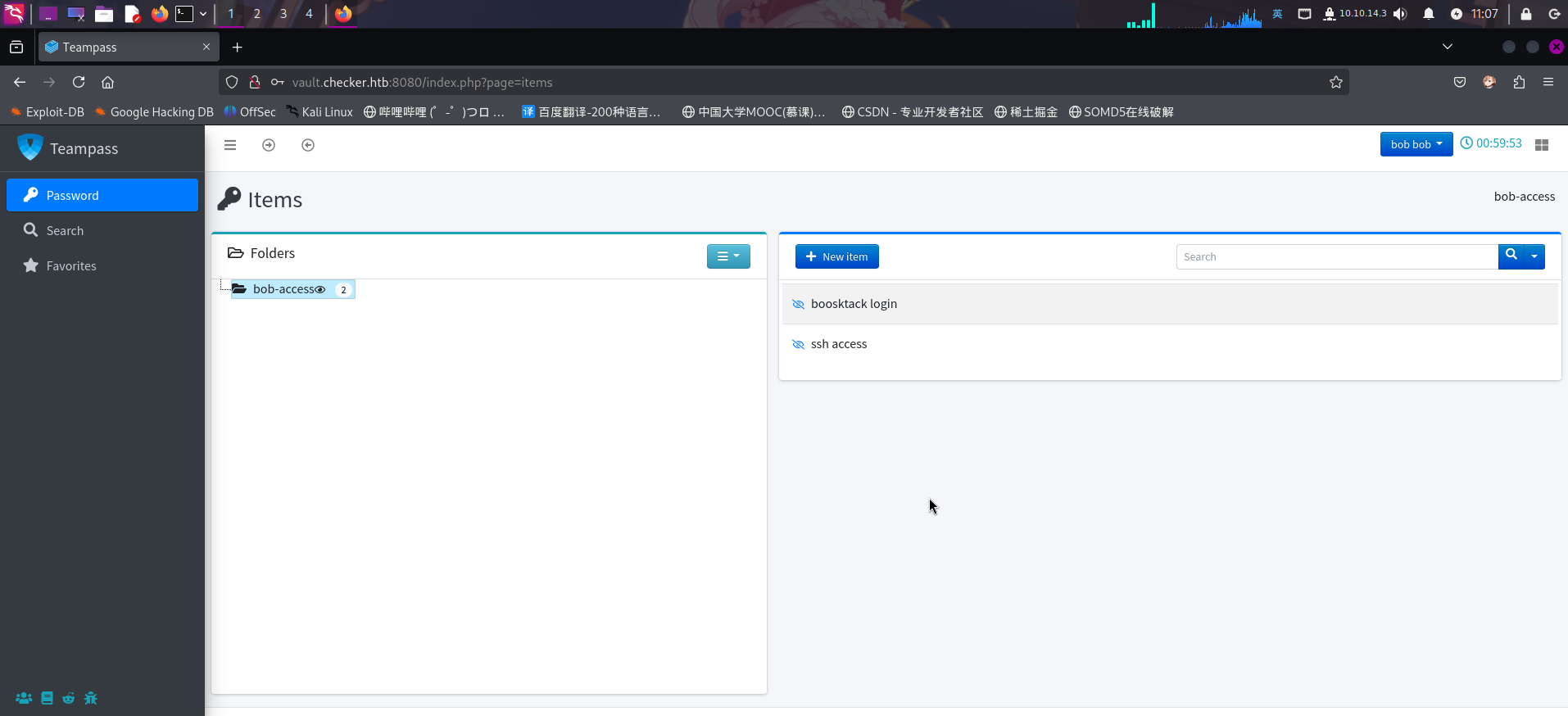Viewport: 1568px width, 716px height.
Task: Click the Reddit icon in sidebar footer
Action: [x=69, y=698]
